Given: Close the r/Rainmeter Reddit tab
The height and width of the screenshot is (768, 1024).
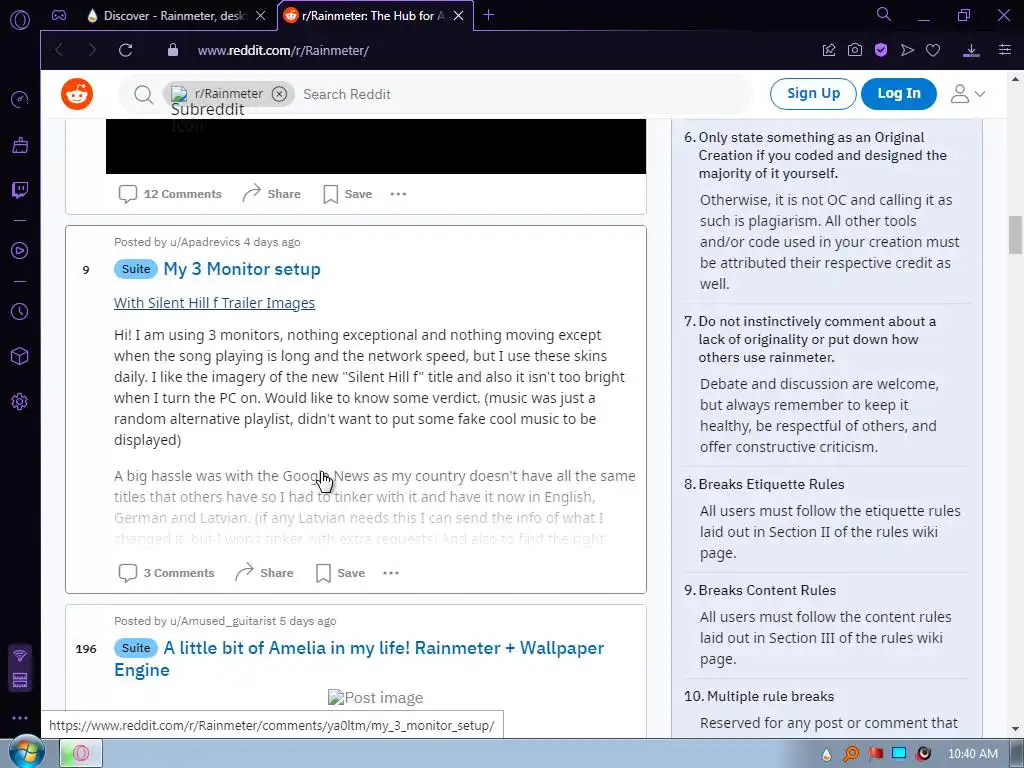Looking at the screenshot, I should (x=458, y=16).
